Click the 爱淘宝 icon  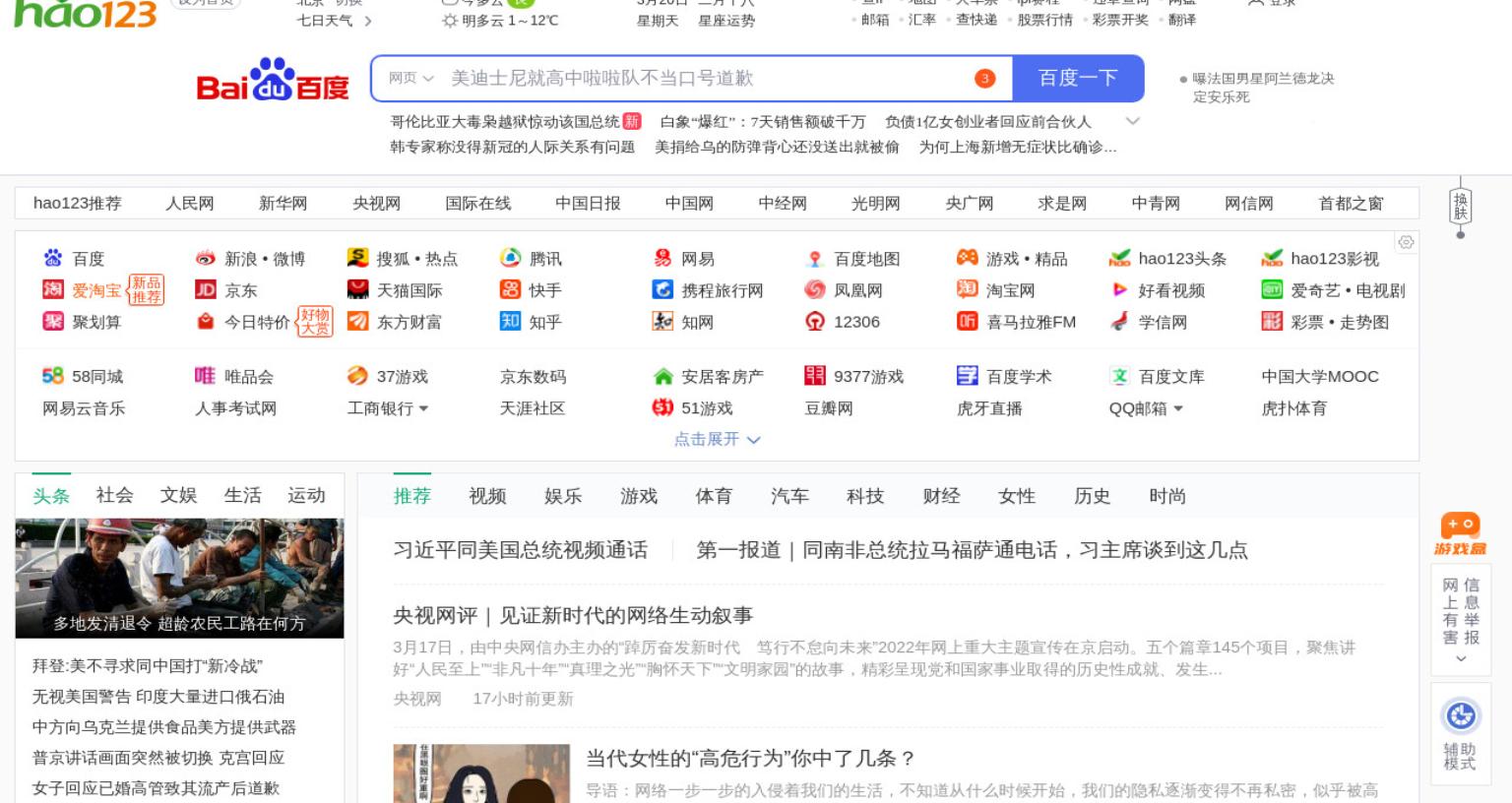click(x=52, y=290)
